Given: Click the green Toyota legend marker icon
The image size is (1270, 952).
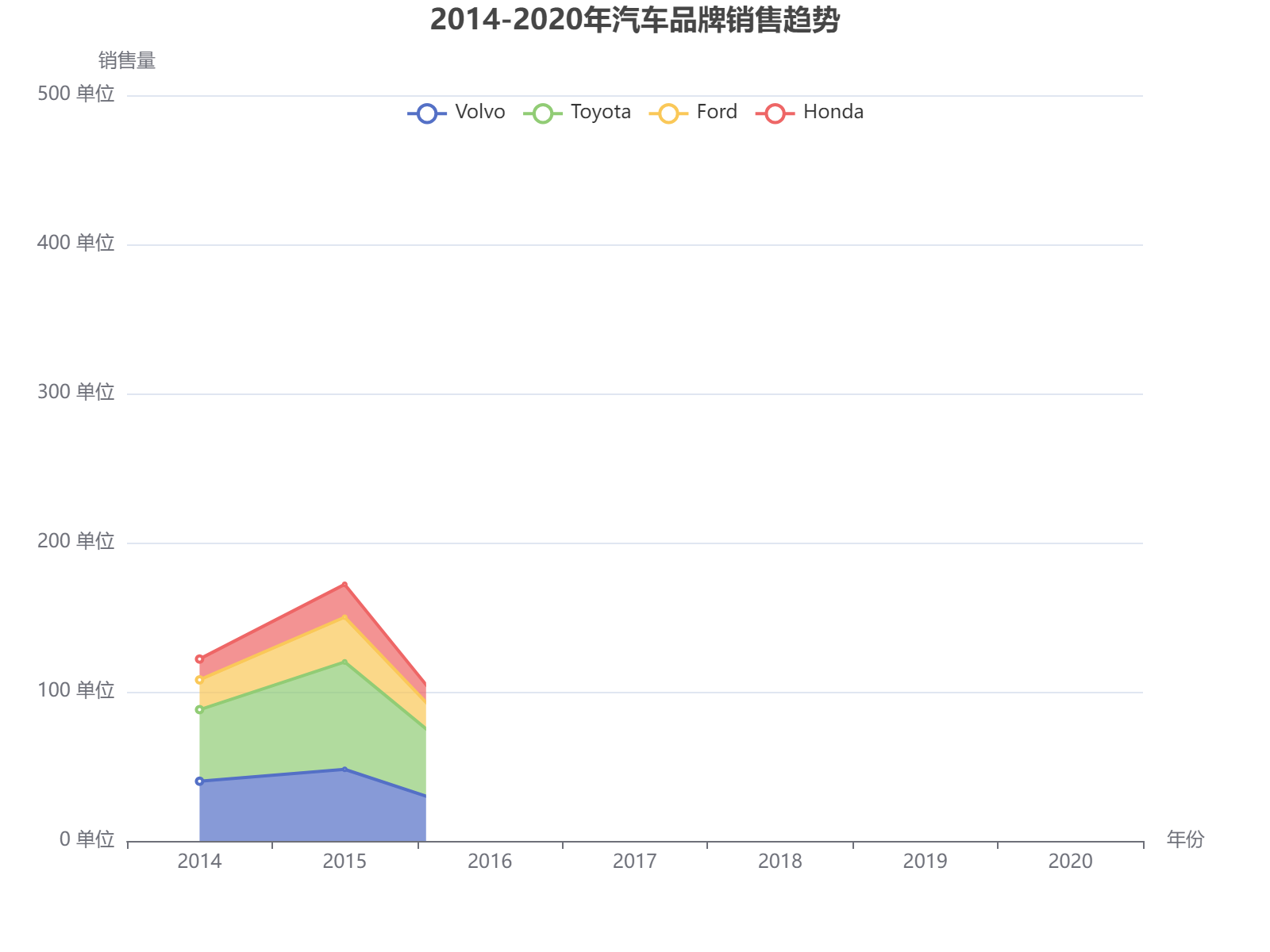Looking at the screenshot, I should pos(543,112).
